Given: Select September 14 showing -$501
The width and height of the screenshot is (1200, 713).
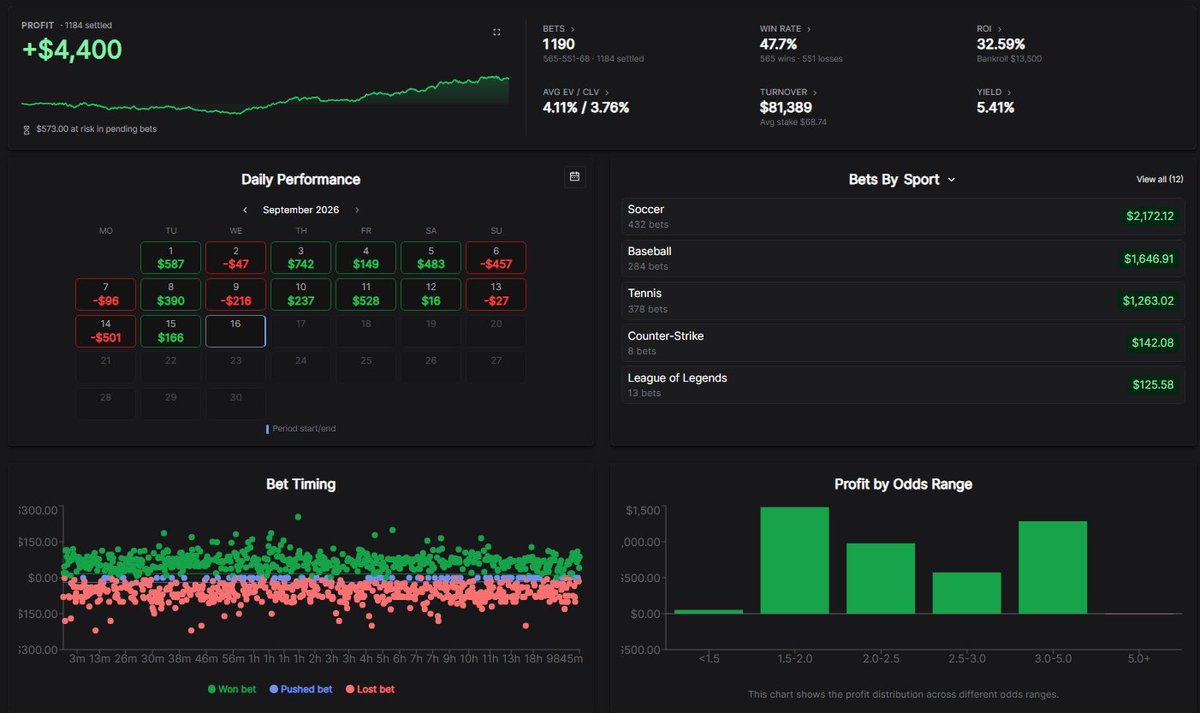Looking at the screenshot, I should (x=106, y=331).
